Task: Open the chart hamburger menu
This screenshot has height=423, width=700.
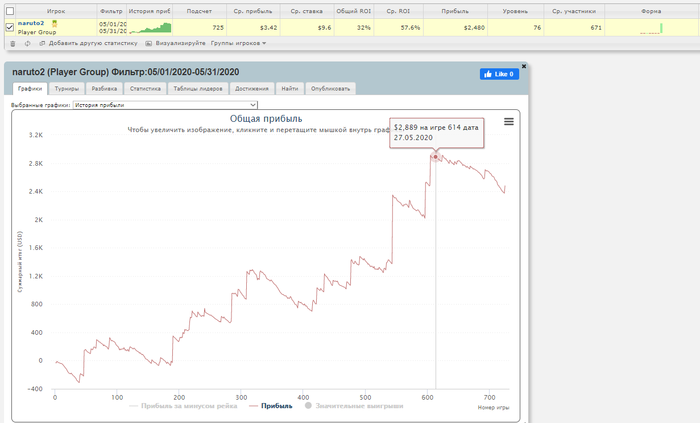Action: (508, 121)
